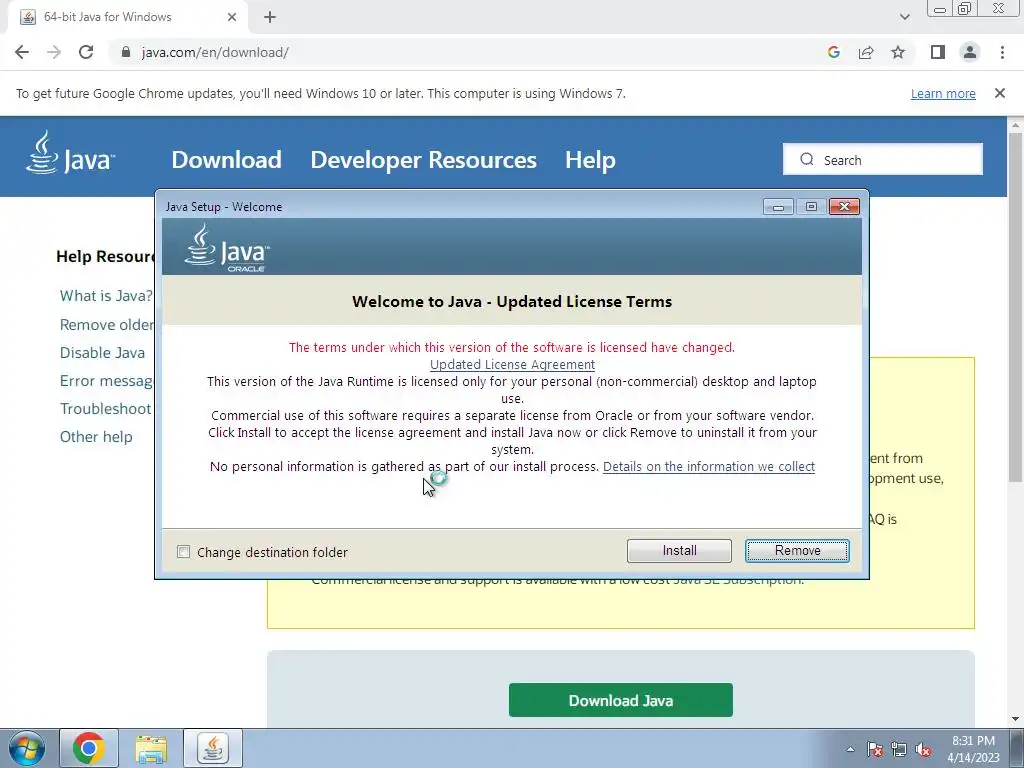
Task: Expand the tab search chevron
Action: [904, 17]
